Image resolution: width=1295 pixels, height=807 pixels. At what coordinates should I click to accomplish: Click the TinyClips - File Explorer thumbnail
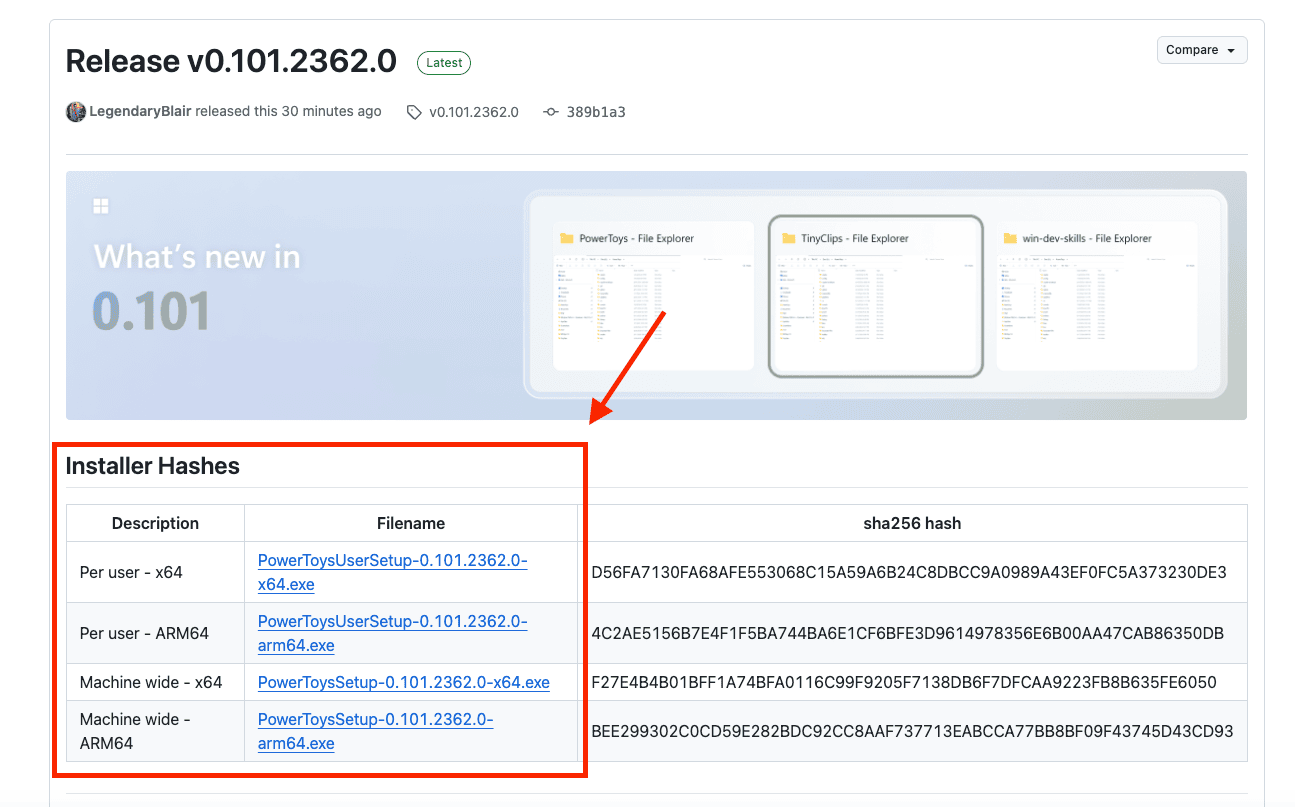click(876, 297)
